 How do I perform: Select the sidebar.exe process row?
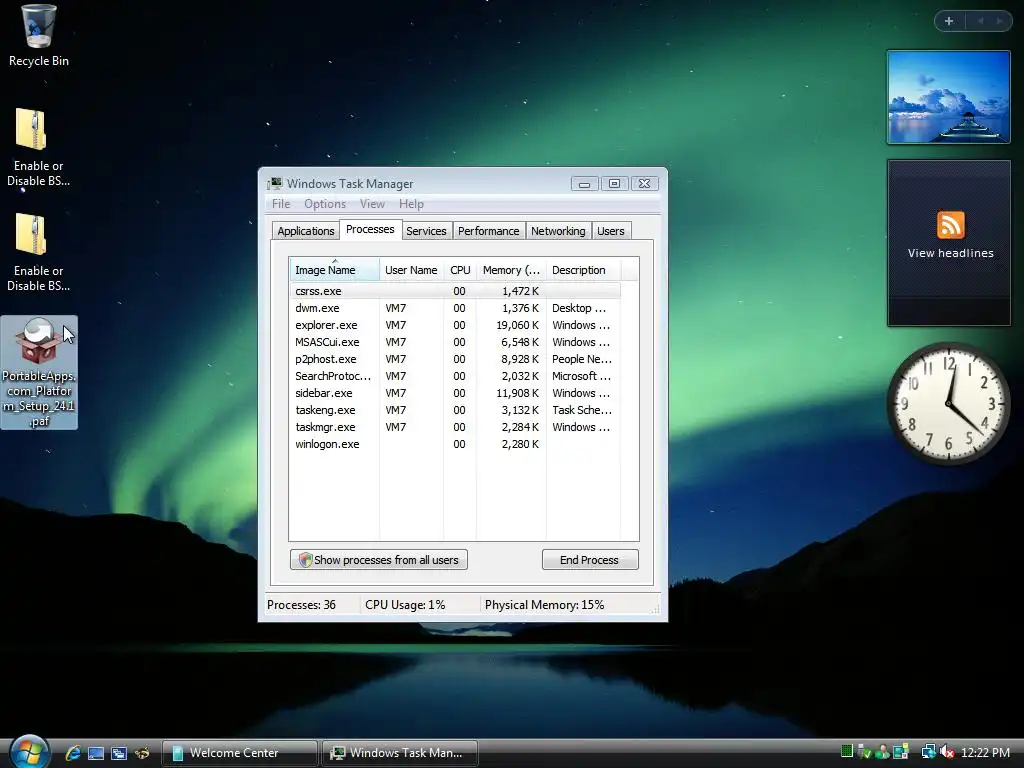[455, 393]
